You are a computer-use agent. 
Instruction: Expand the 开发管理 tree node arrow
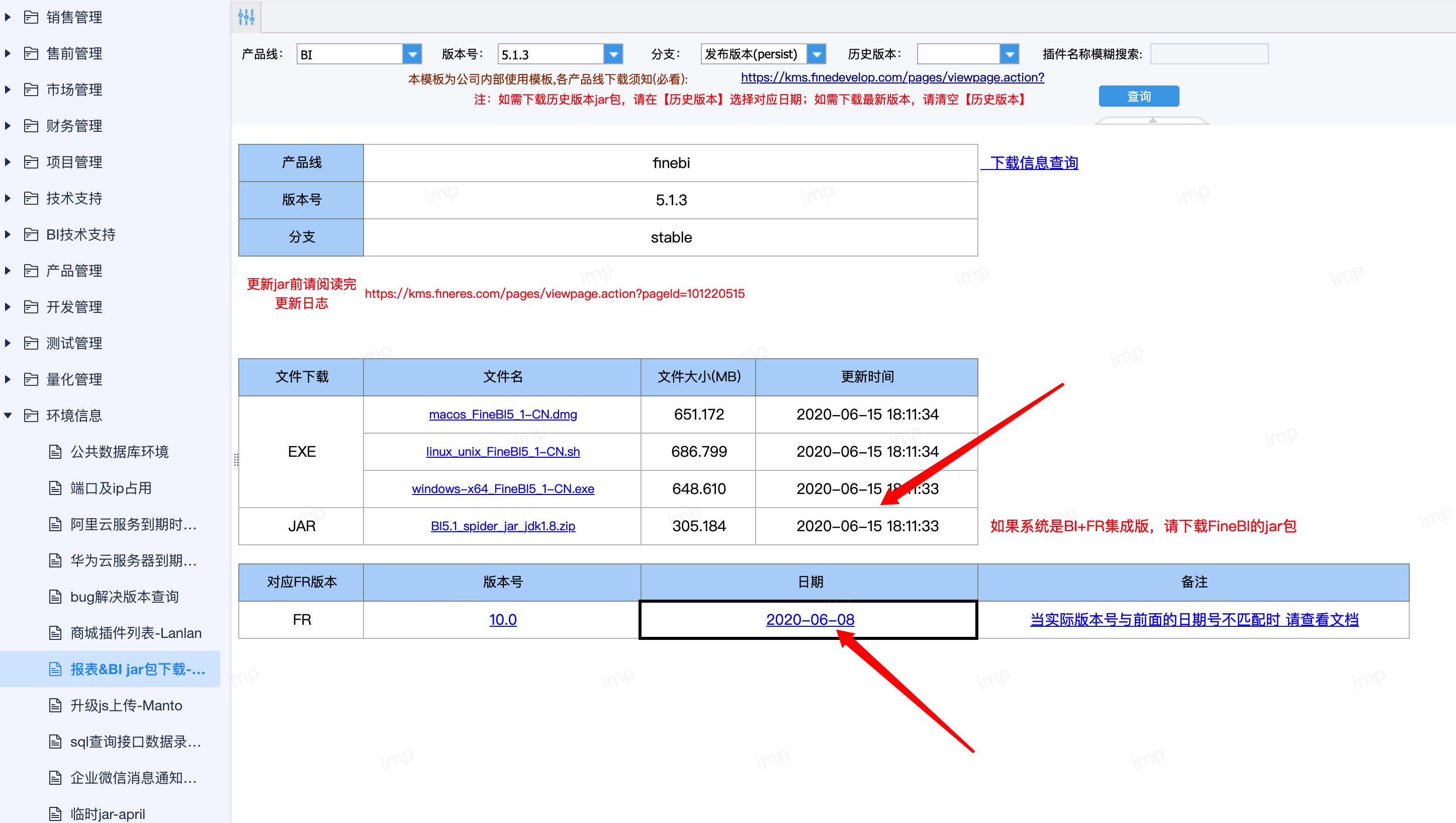click(8, 306)
